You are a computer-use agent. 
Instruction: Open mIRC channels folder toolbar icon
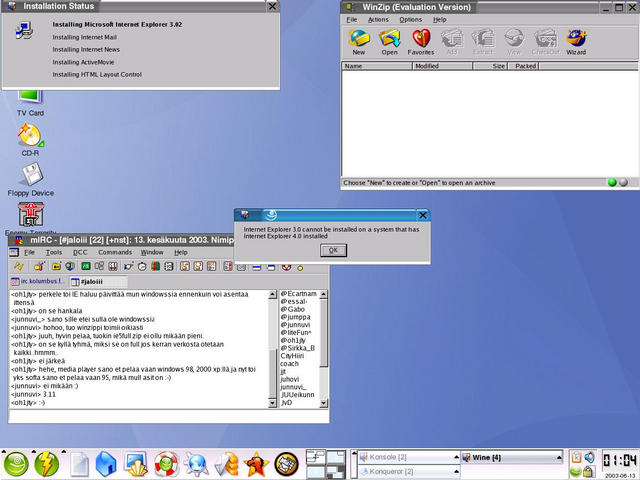pyautogui.click(x=56, y=267)
